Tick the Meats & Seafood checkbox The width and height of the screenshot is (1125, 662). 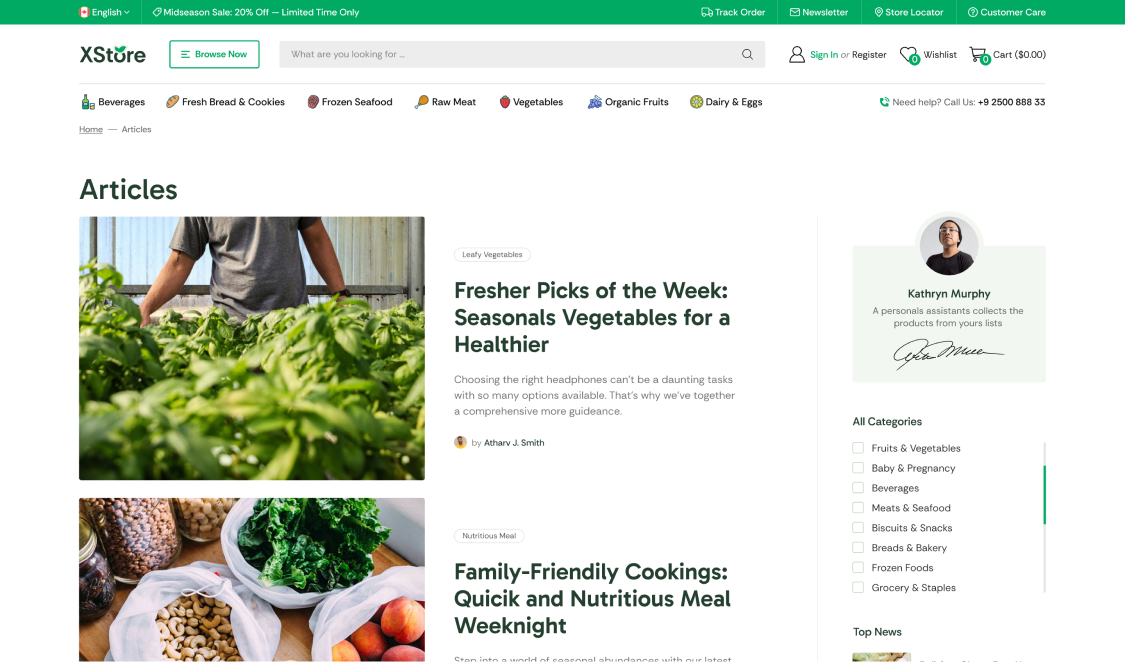click(x=858, y=508)
